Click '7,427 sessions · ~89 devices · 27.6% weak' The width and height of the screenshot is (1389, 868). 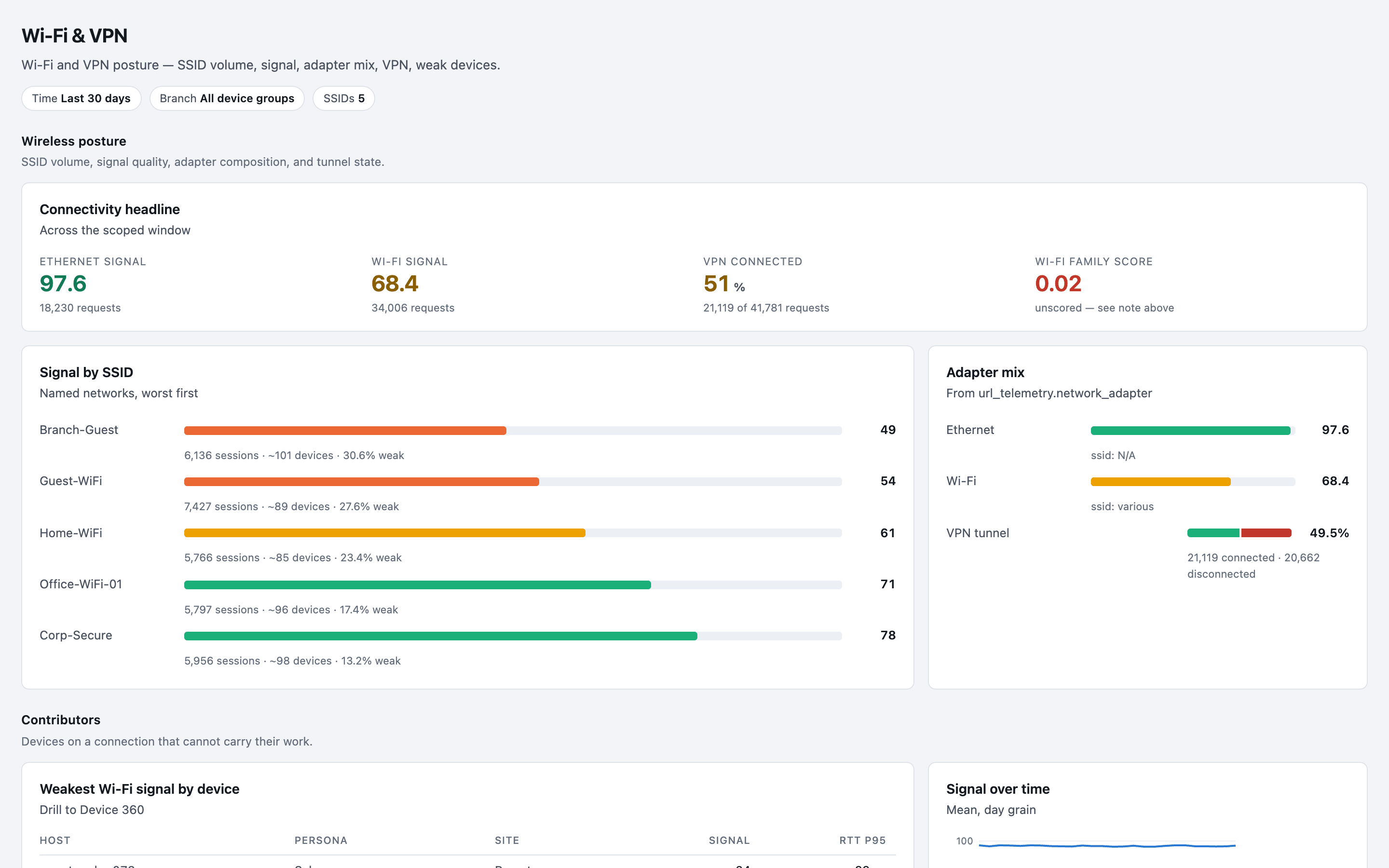(x=292, y=506)
